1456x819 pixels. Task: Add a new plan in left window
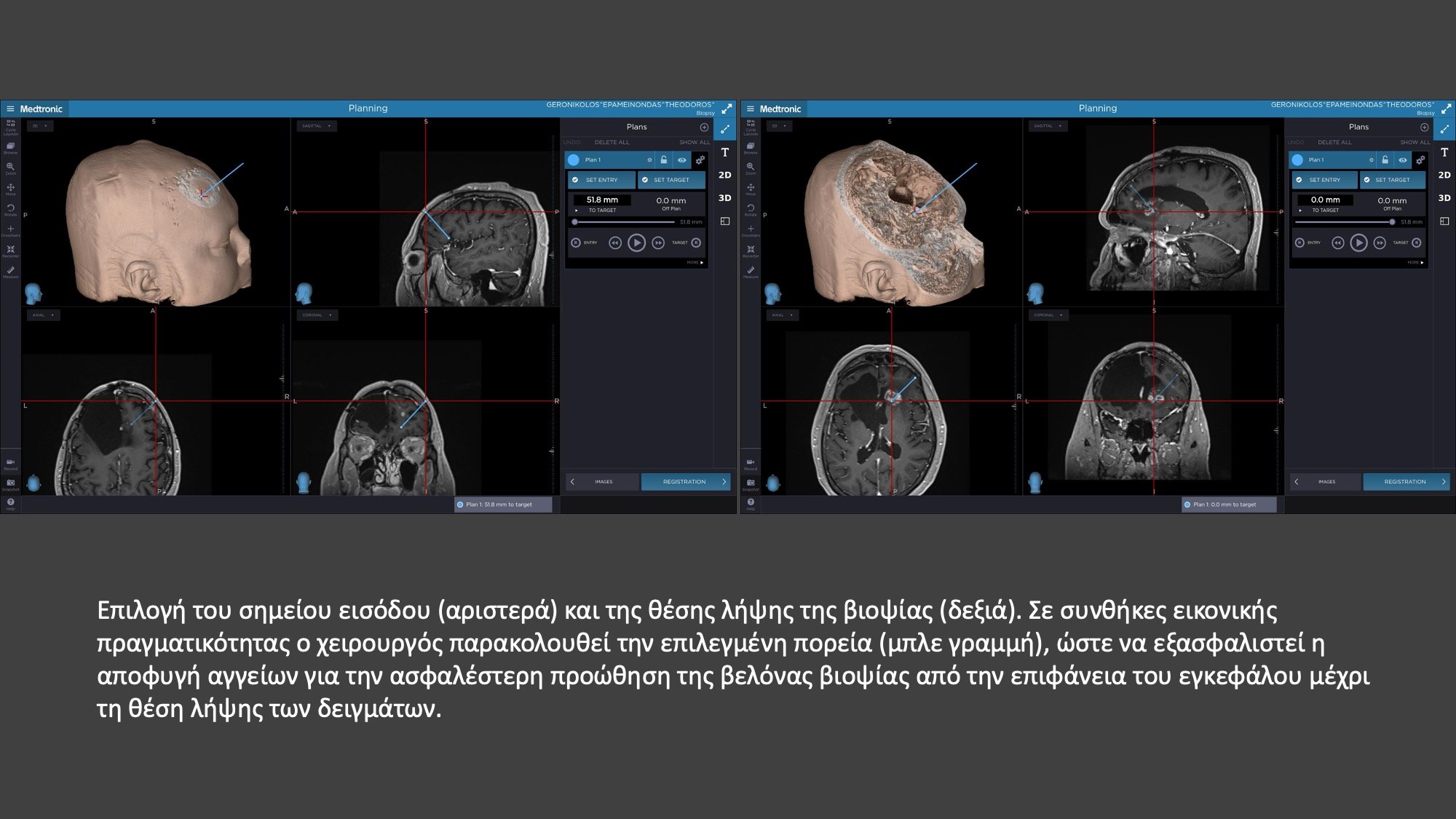click(704, 127)
